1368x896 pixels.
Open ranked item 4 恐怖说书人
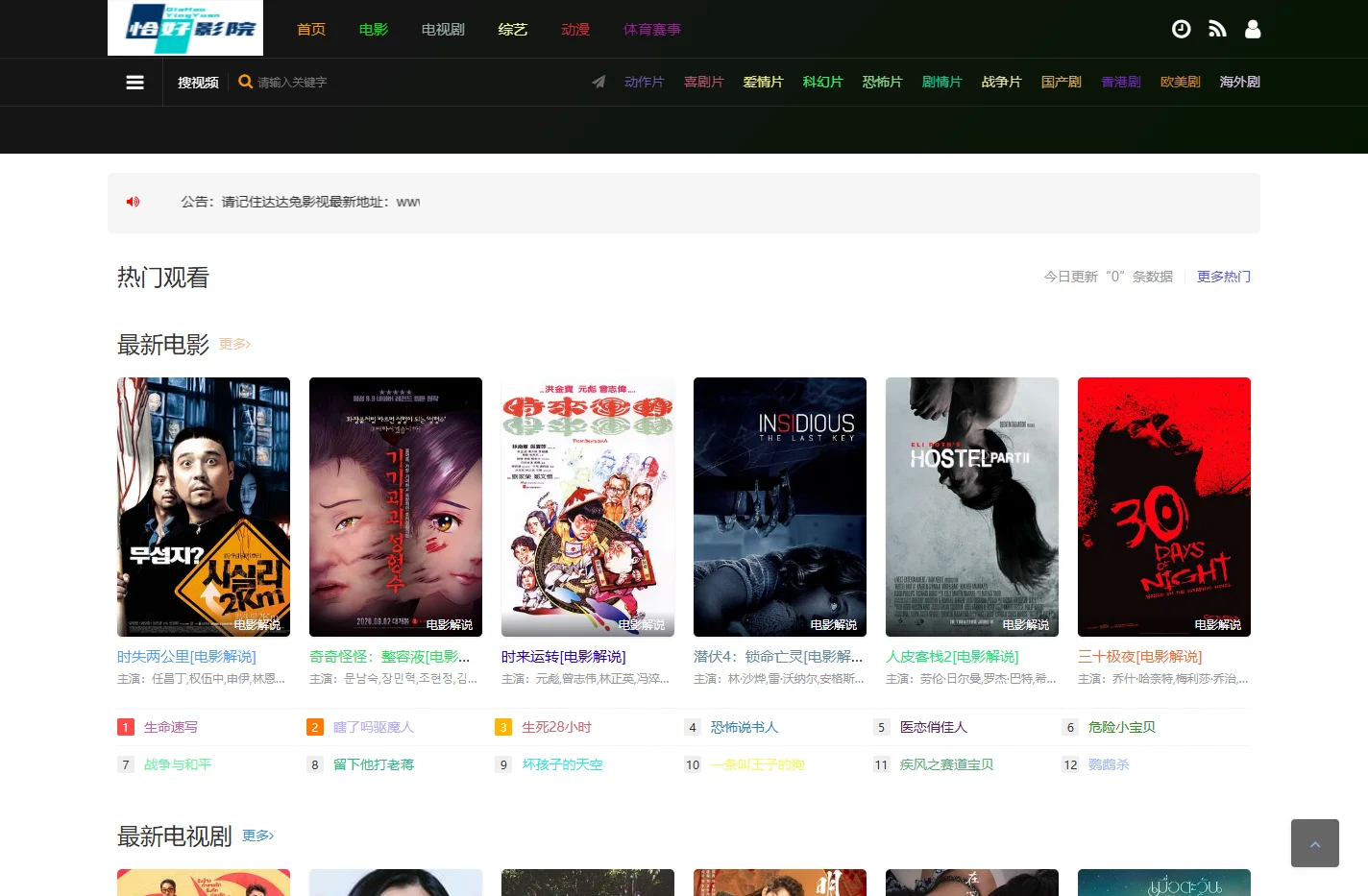(745, 727)
